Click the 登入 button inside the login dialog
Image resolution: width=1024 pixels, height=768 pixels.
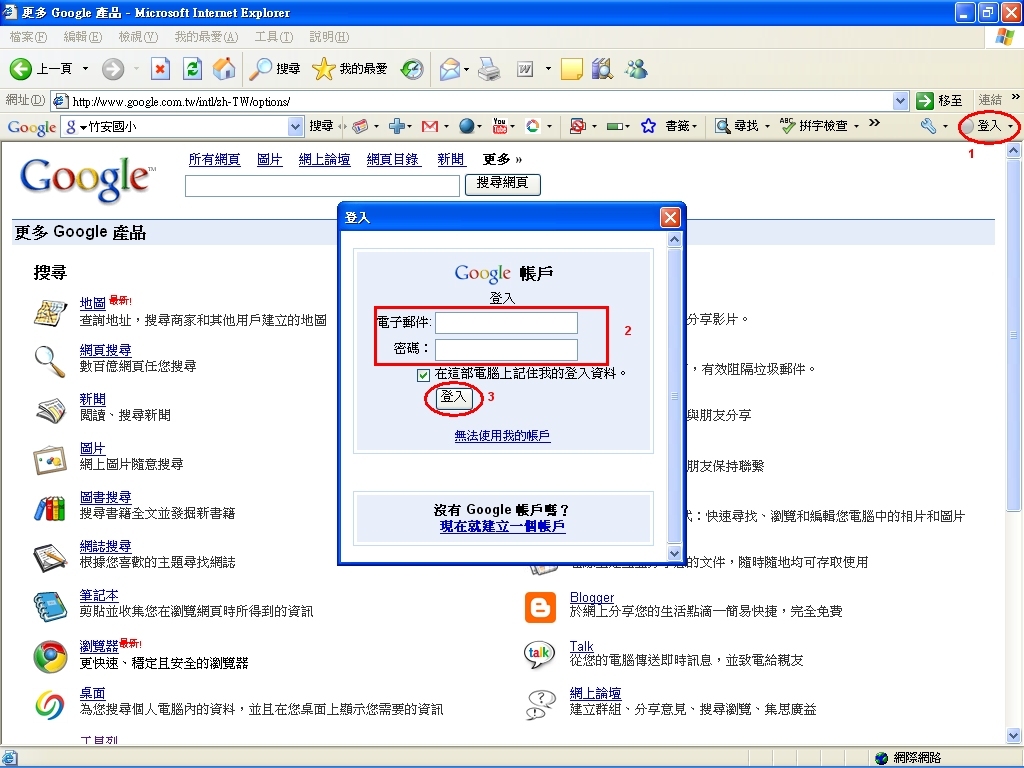(x=453, y=397)
